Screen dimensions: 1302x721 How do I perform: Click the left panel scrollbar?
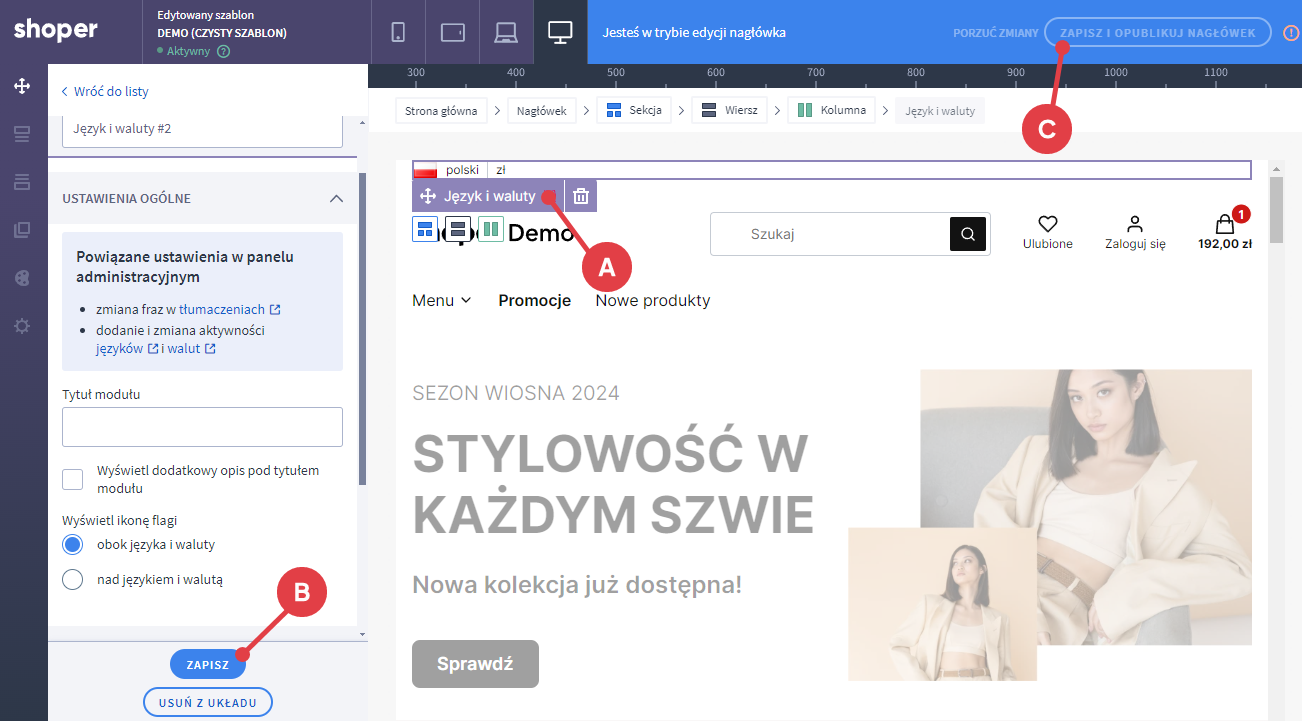tap(362, 330)
